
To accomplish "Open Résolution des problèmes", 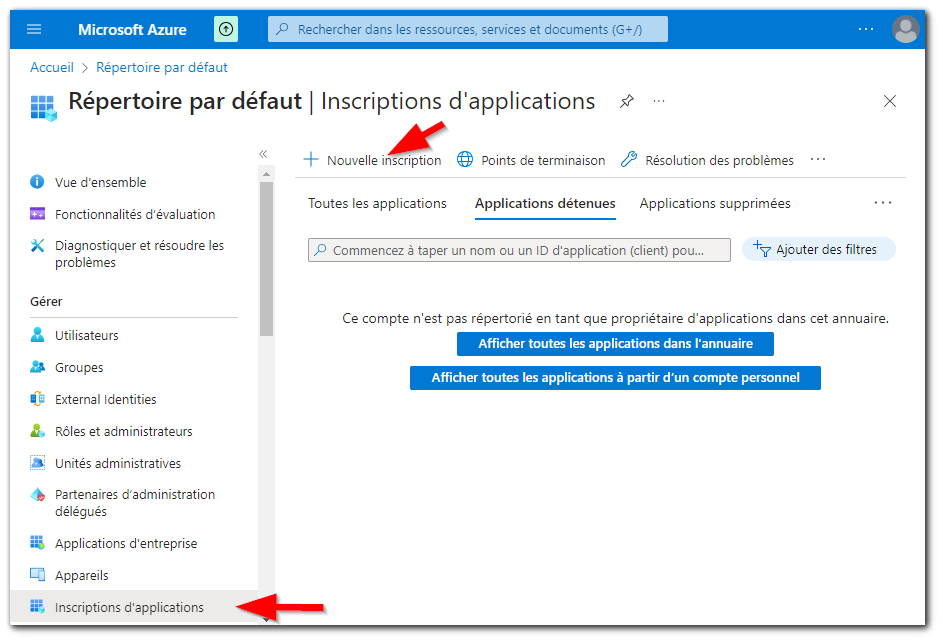I will point(719,161).
